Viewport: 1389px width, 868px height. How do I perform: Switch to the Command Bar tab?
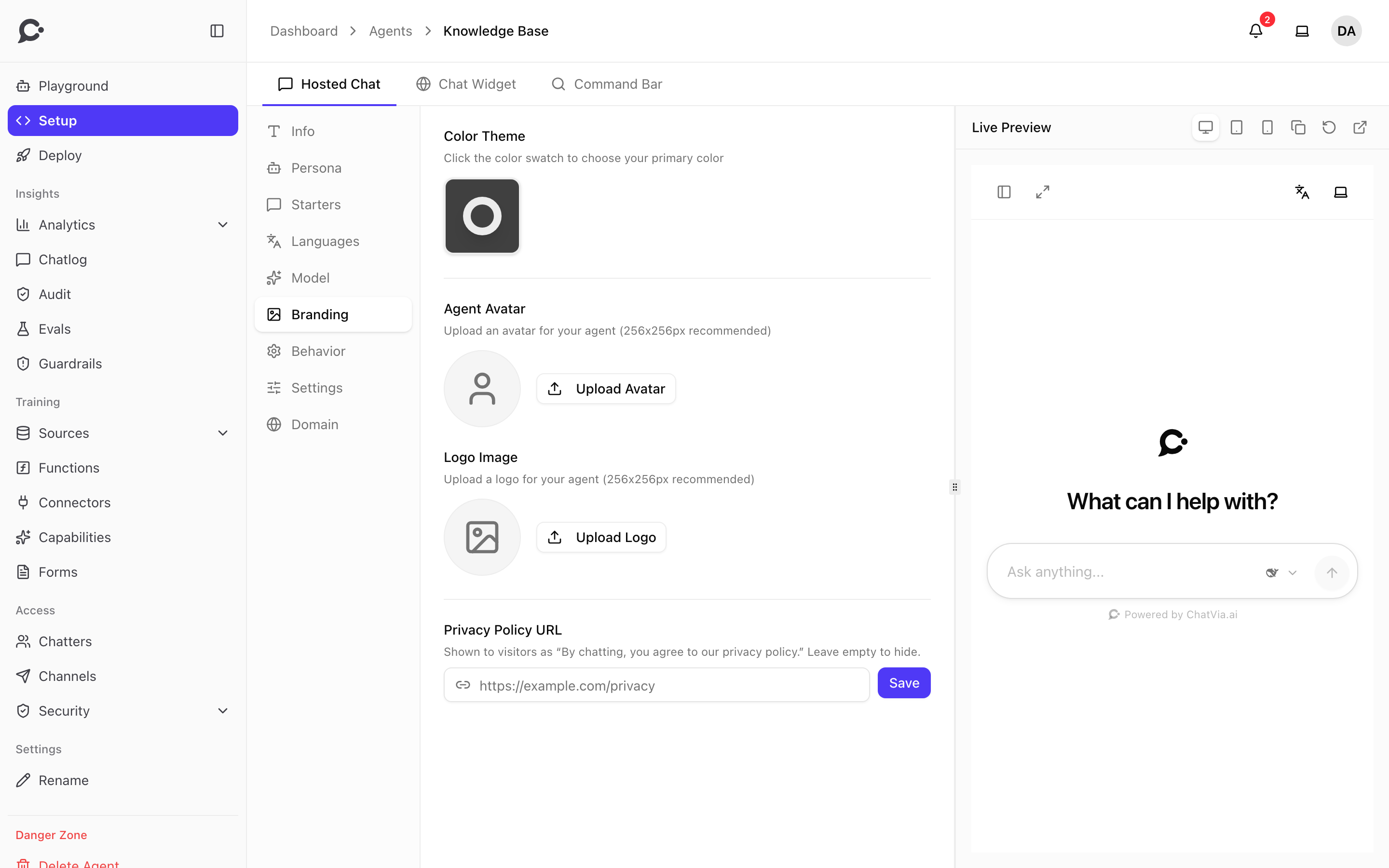click(607, 84)
